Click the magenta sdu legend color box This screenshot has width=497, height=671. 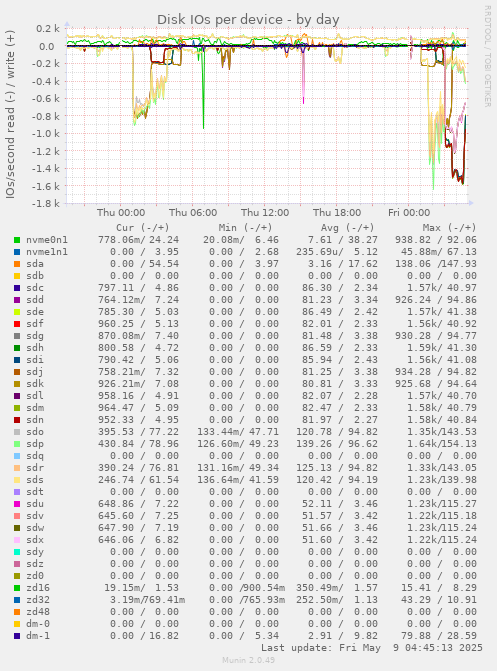point(17,504)
